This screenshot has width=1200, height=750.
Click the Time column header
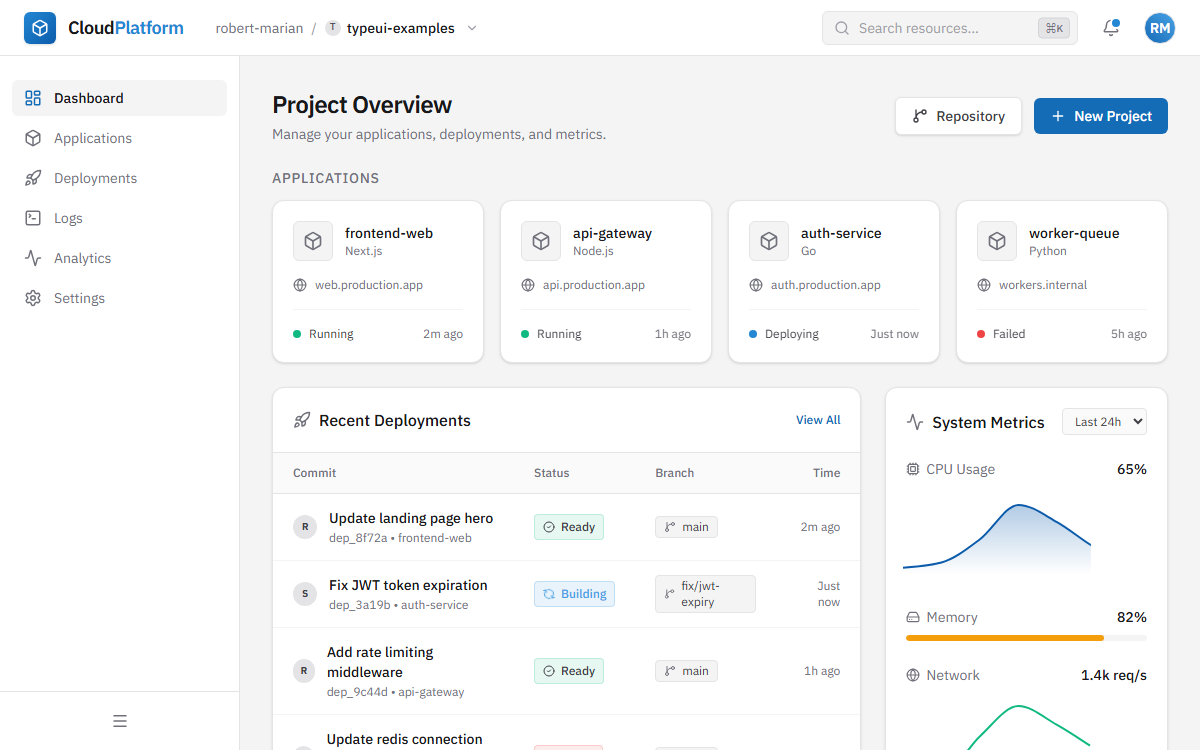click(827, 473)
